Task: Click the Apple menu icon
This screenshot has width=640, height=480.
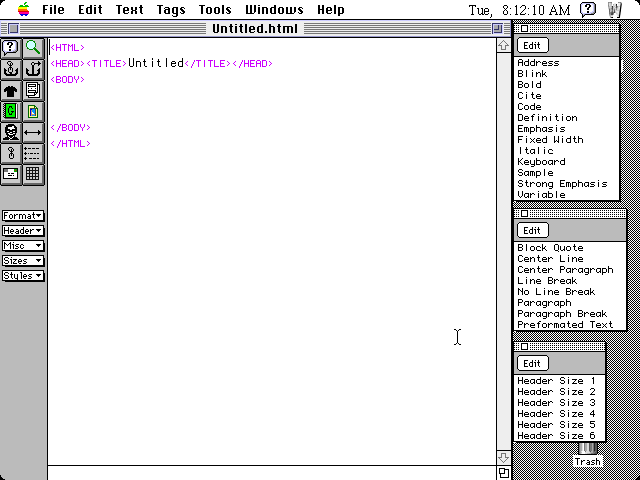Action: tap(22, 10)
